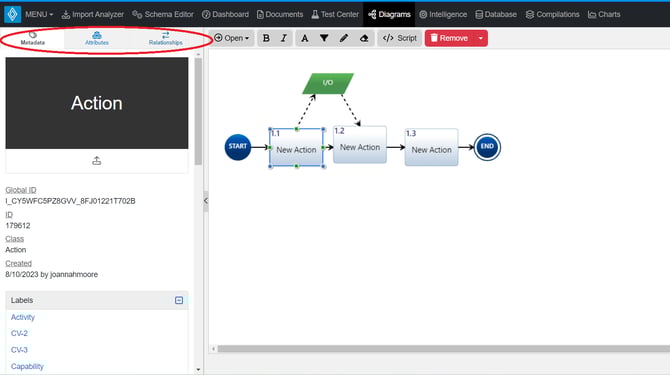Click the sidebar scroll down arrow
The height and width of the screenshot is (375, 670).
[x=198, y=369]
